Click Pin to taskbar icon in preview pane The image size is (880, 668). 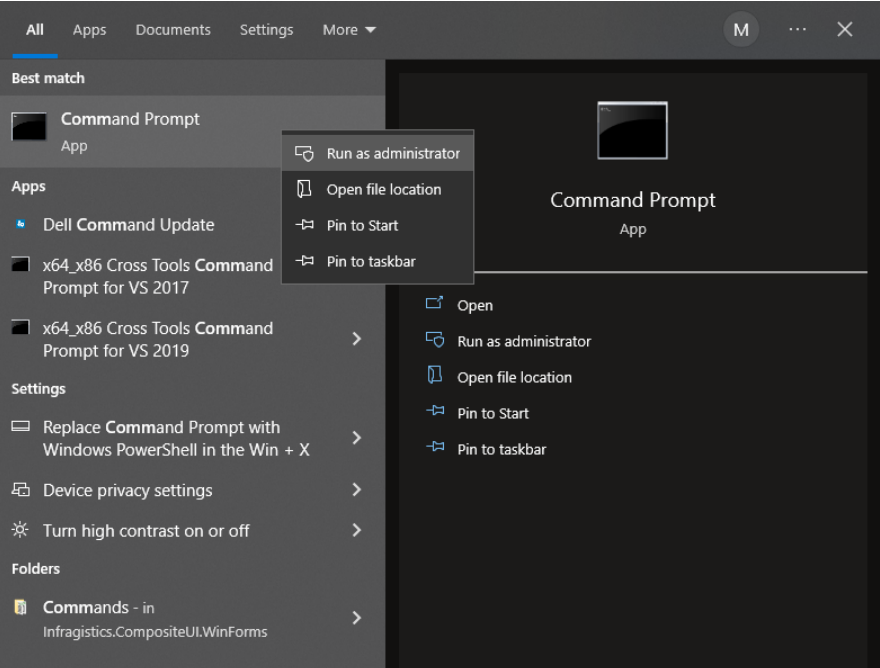[x=435, y=447]
